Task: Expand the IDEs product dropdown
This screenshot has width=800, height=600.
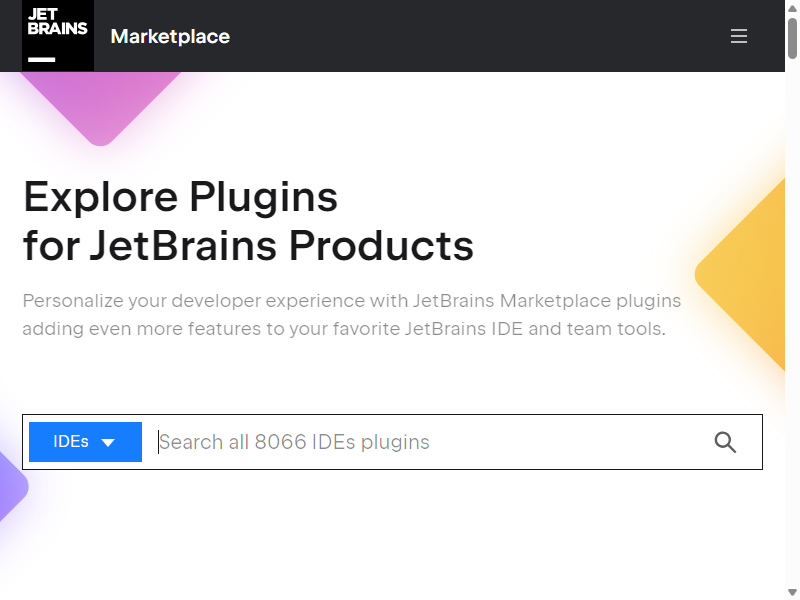Action: tap(85, 442)
